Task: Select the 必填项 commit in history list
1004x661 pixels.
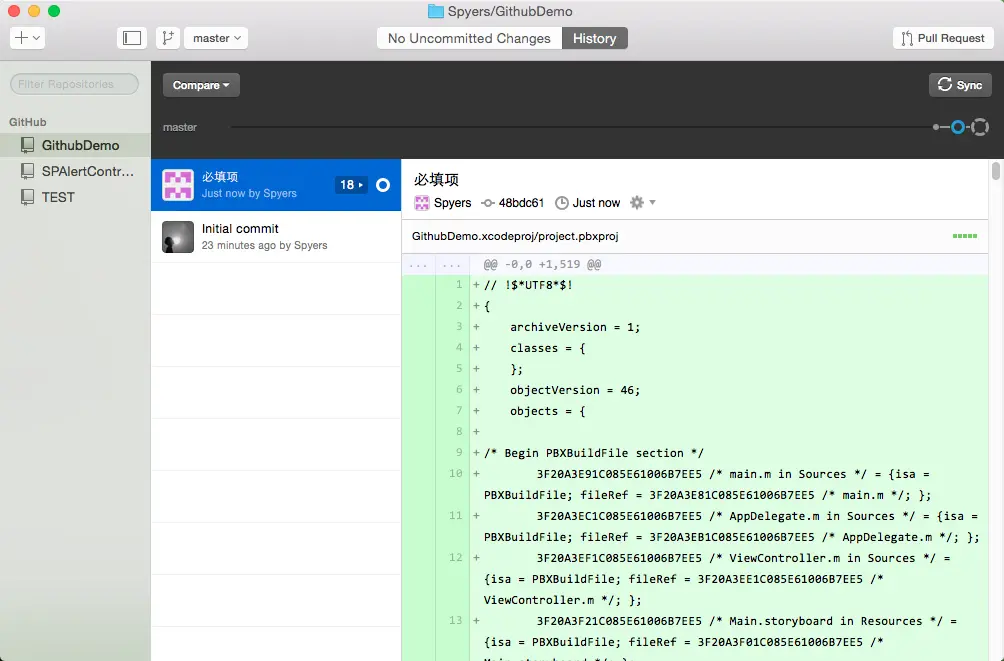Action: 276,184
